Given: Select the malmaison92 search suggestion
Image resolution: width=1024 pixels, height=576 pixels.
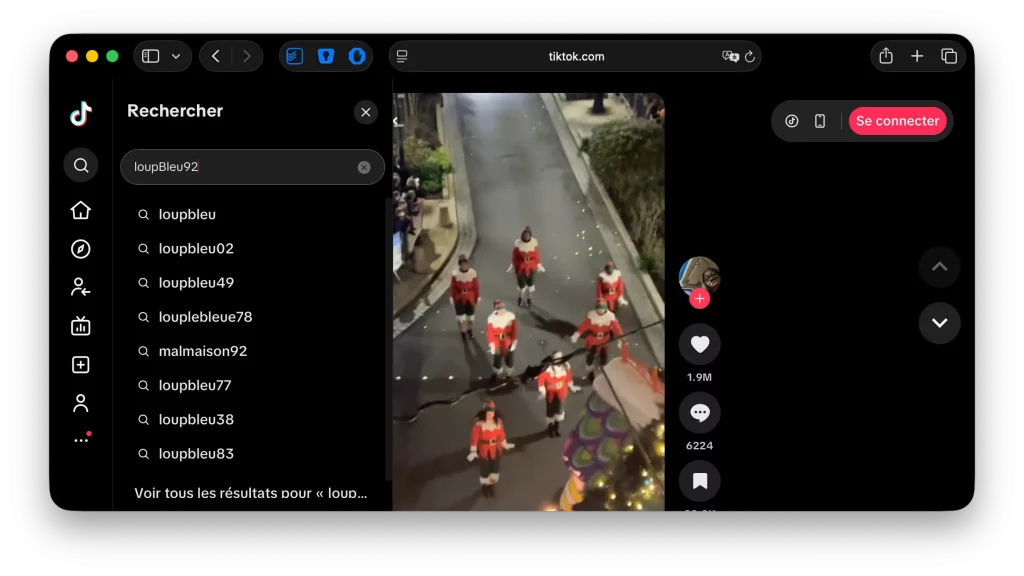Looking at the screenshot, I should click(x=204, y=351).
